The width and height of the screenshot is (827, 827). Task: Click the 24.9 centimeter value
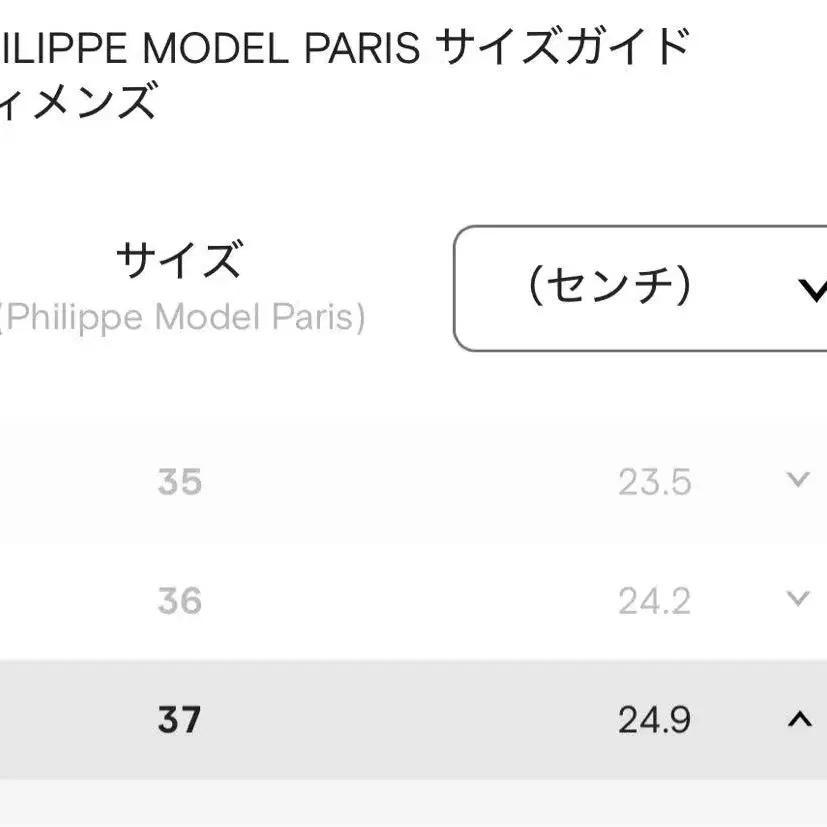655,720
